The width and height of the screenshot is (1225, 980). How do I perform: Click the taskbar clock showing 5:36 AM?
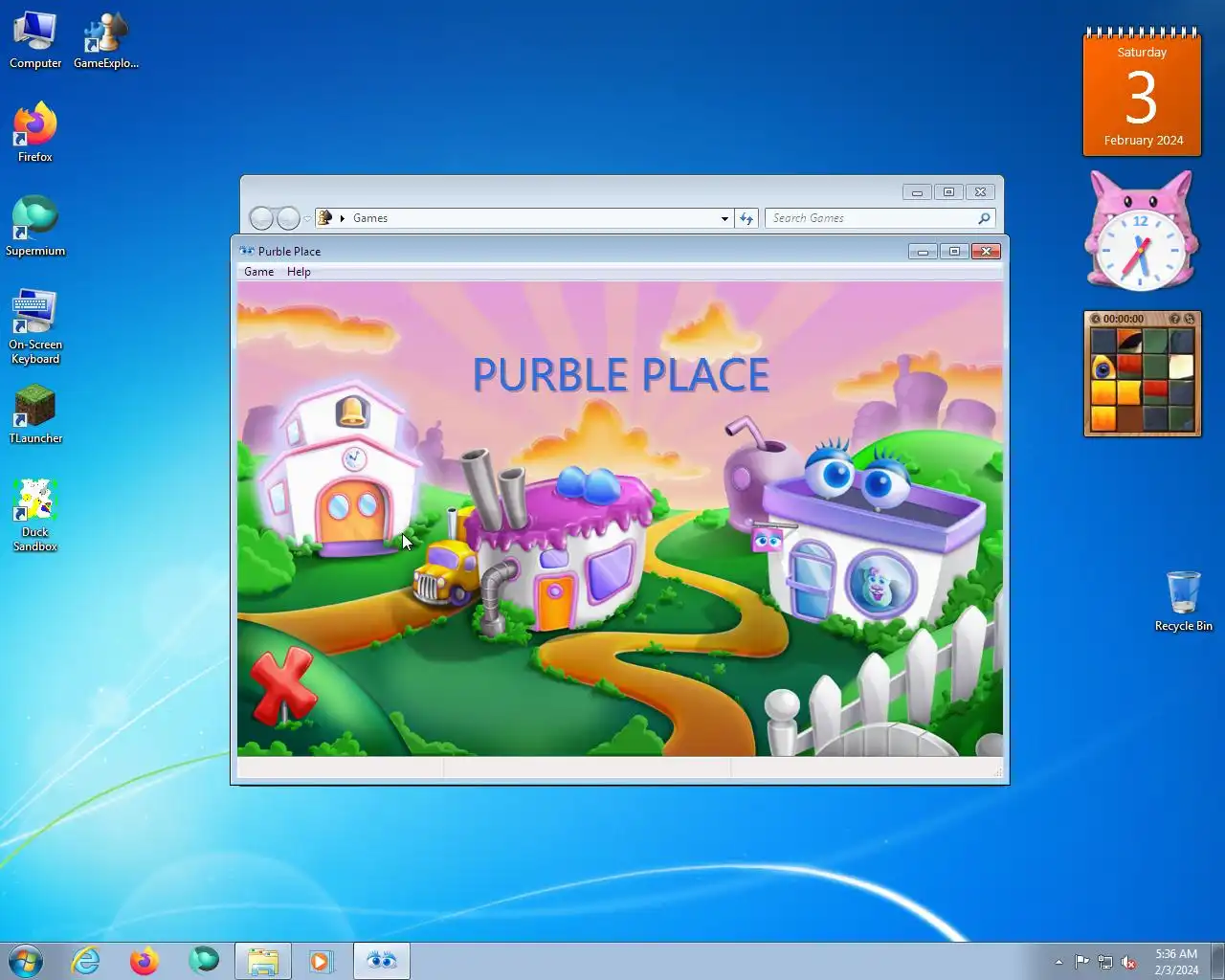pyautogui.click(x=1176, y=962)
